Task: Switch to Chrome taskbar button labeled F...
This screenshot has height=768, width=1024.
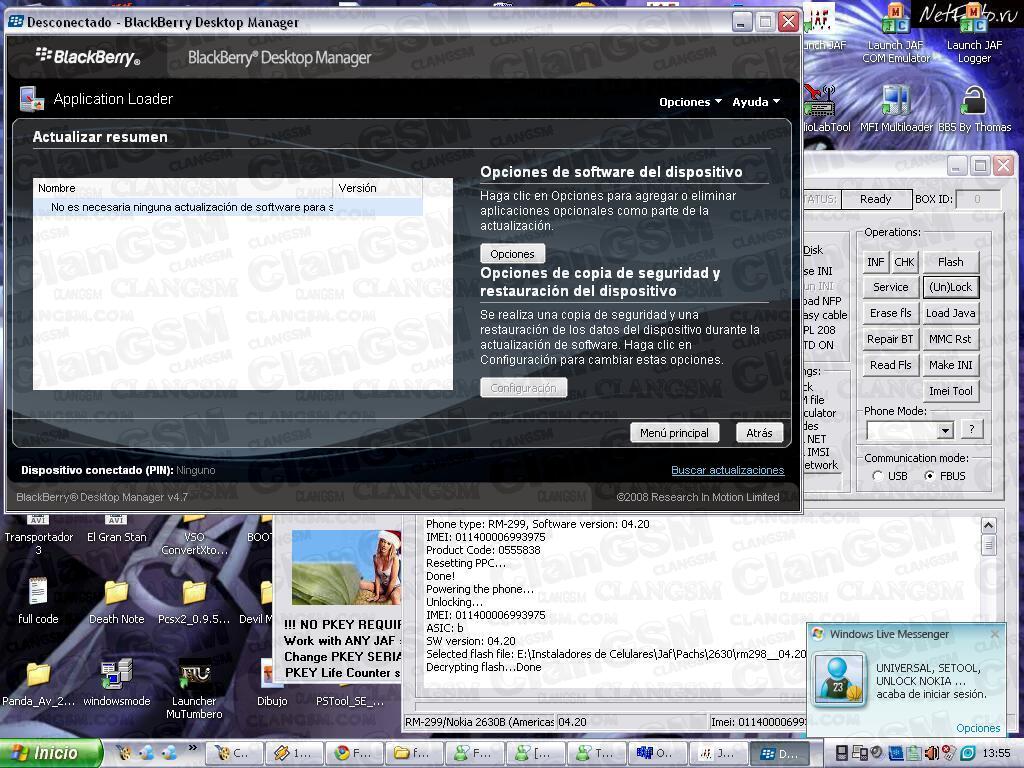Action: point(353,753)
